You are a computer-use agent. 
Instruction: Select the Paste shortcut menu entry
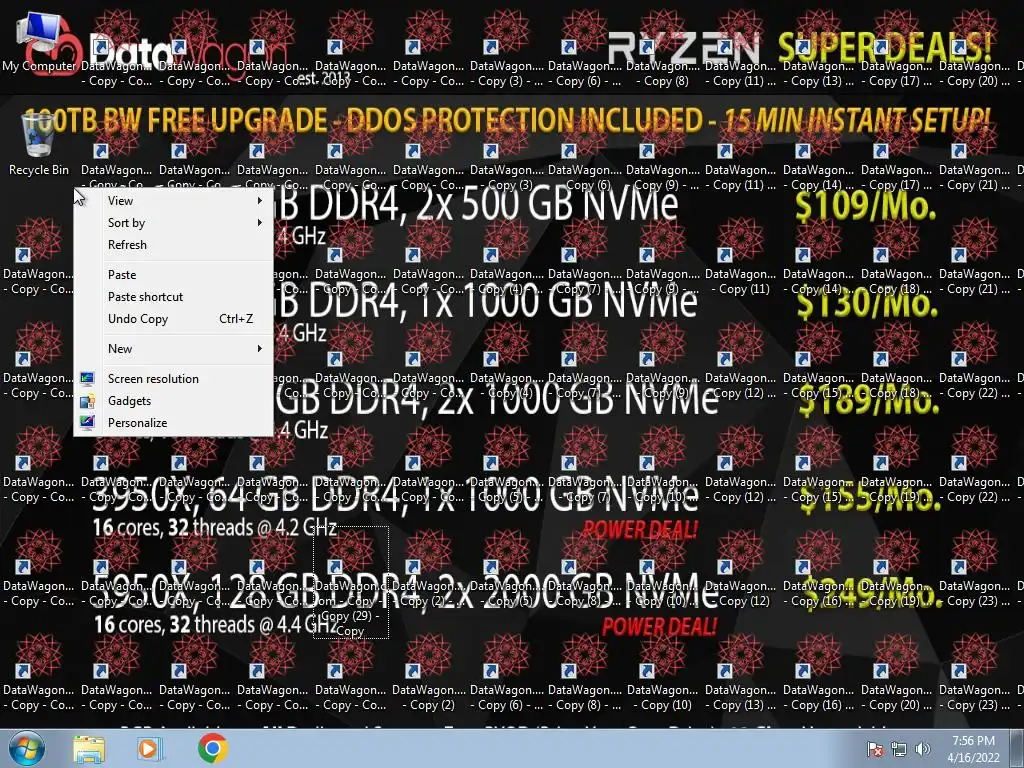pyautogui.click(x=173, y=297)
